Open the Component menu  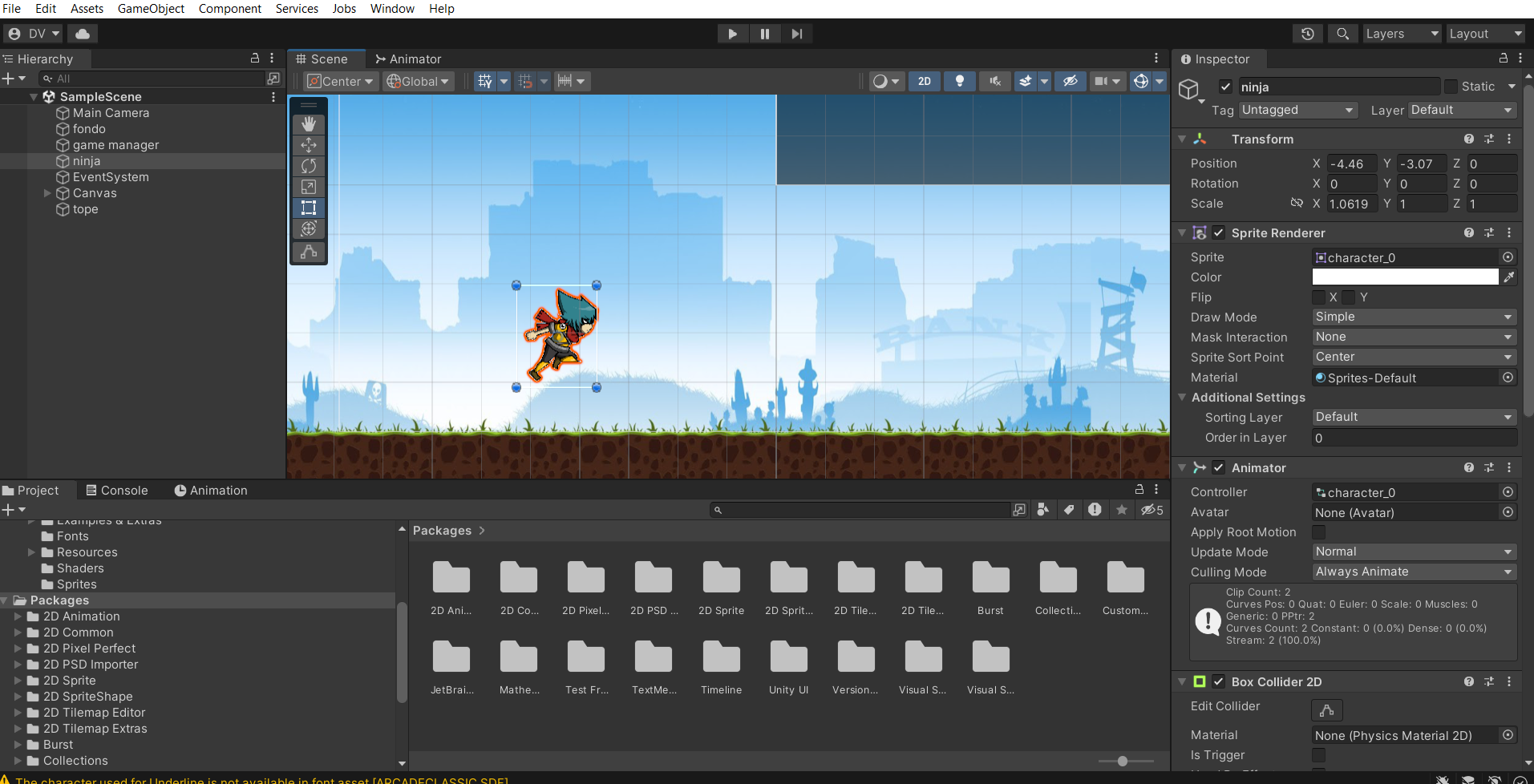[230, 9]
